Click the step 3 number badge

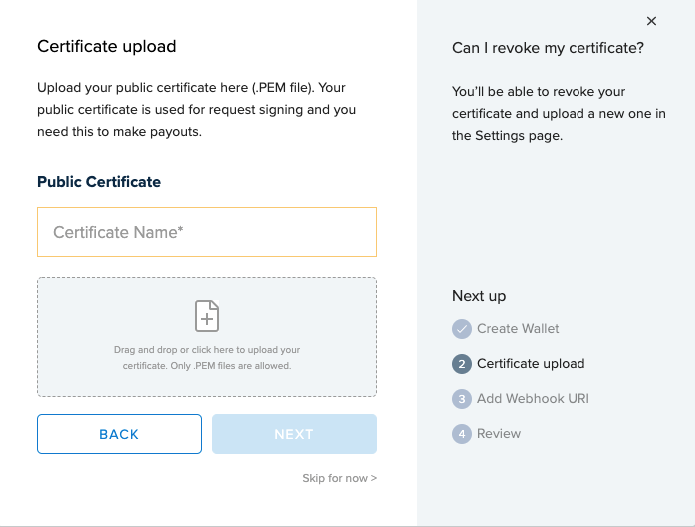coord(461,399)
